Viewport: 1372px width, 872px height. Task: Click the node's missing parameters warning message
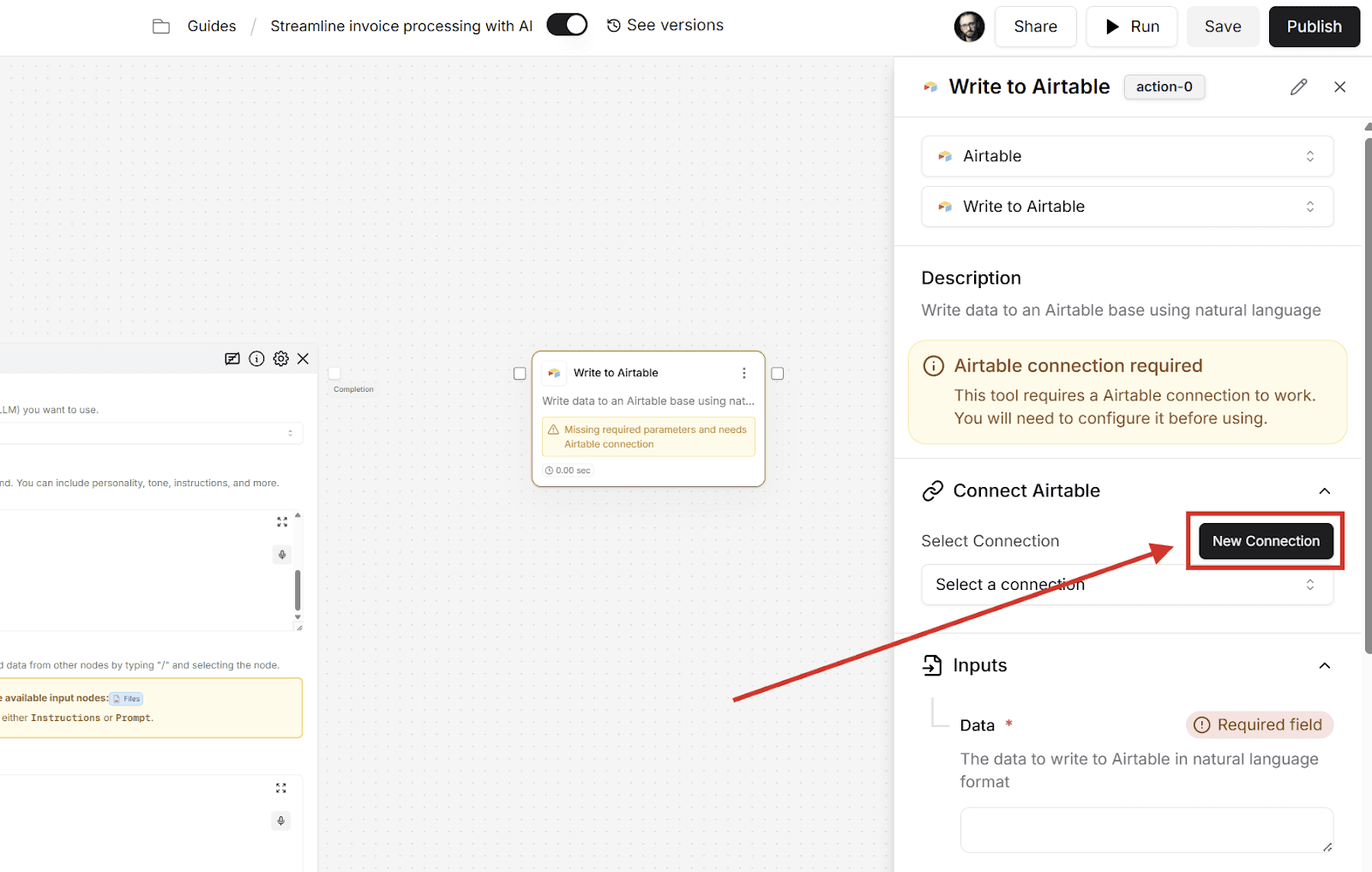pyautogui.click(x=648, y=437)
